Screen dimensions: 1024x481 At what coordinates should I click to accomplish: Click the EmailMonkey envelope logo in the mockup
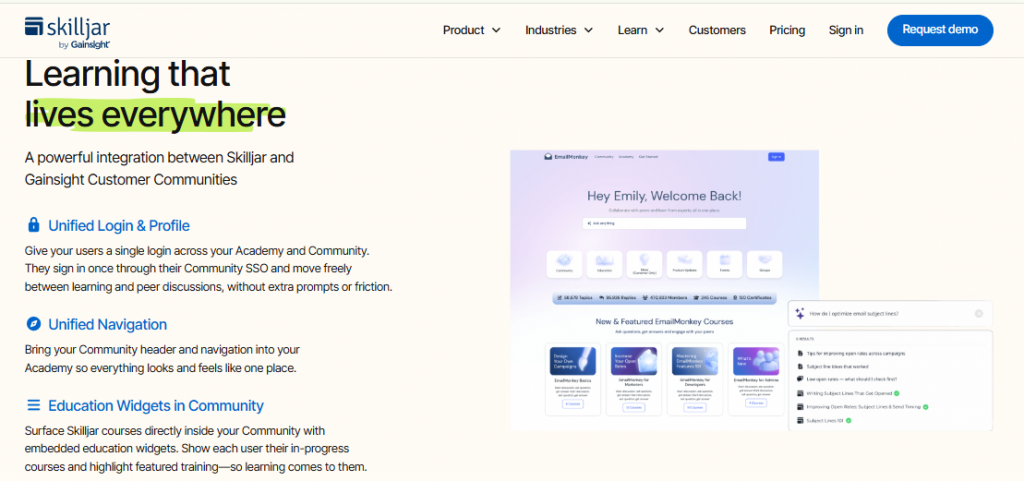pyautogui.click(x=549, y=157)
